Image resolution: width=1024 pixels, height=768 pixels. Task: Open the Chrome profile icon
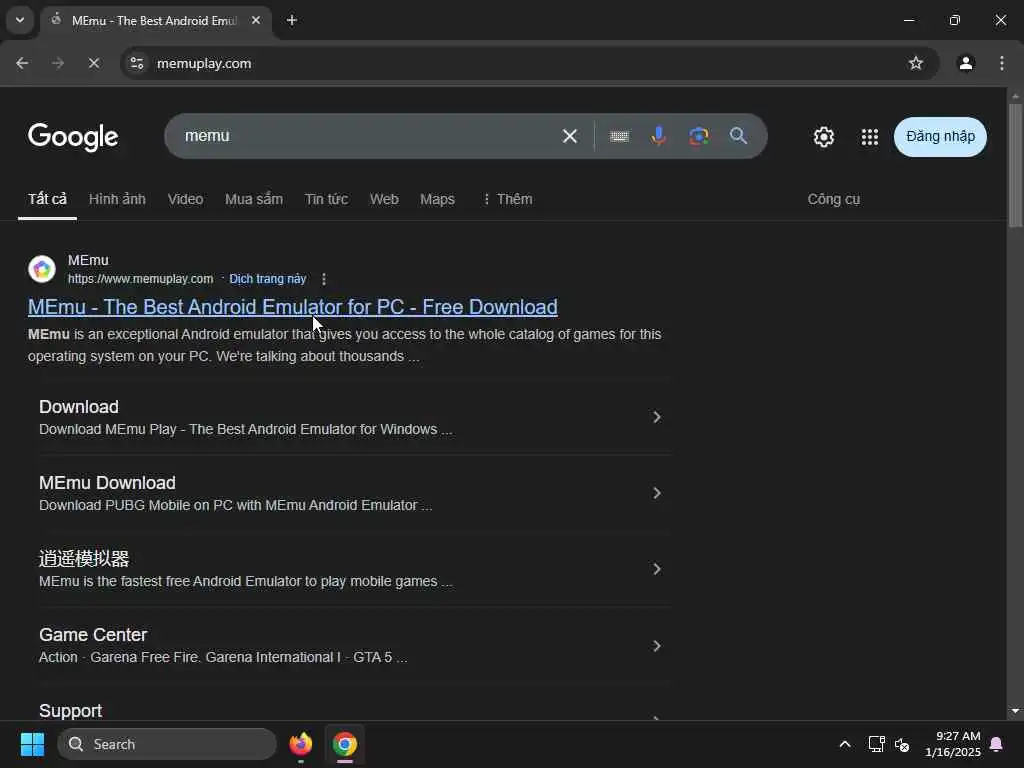(x=966, y=63)
